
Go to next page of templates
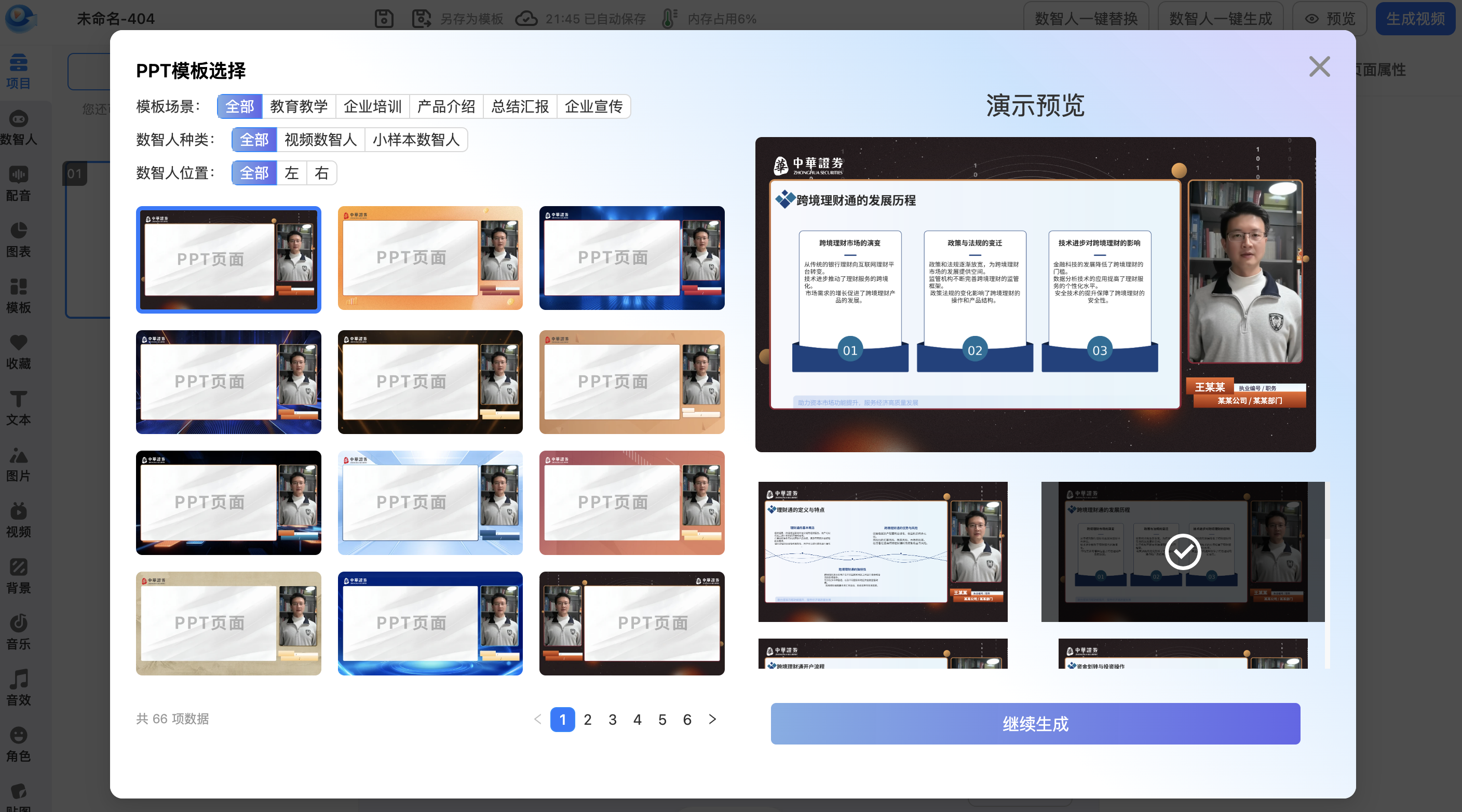(712, 719)
